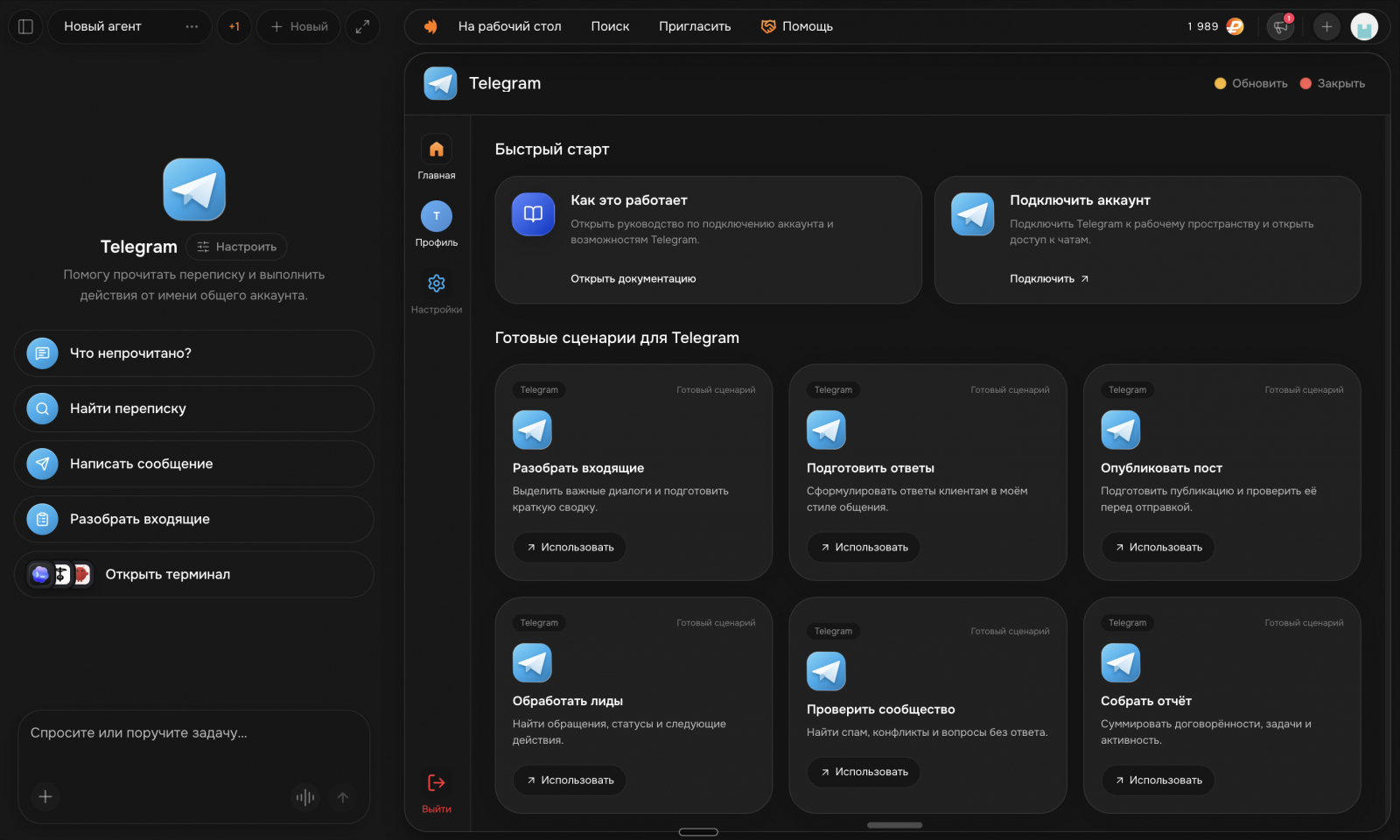Open Поиск in the top menu
Viewport: 1400px width, 840px height.
coord(610,26)
